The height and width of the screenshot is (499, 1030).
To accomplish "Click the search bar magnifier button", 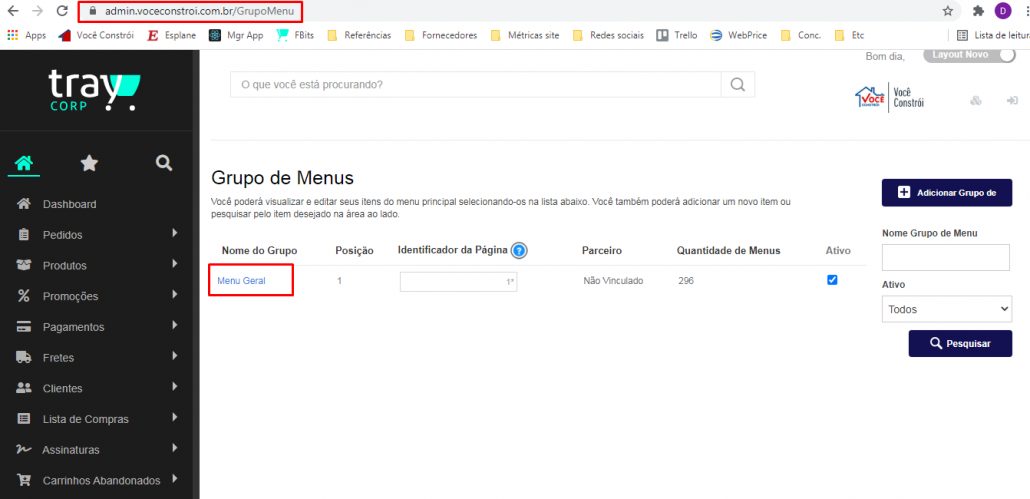I will pyautogui.click(x=737, y=85).
